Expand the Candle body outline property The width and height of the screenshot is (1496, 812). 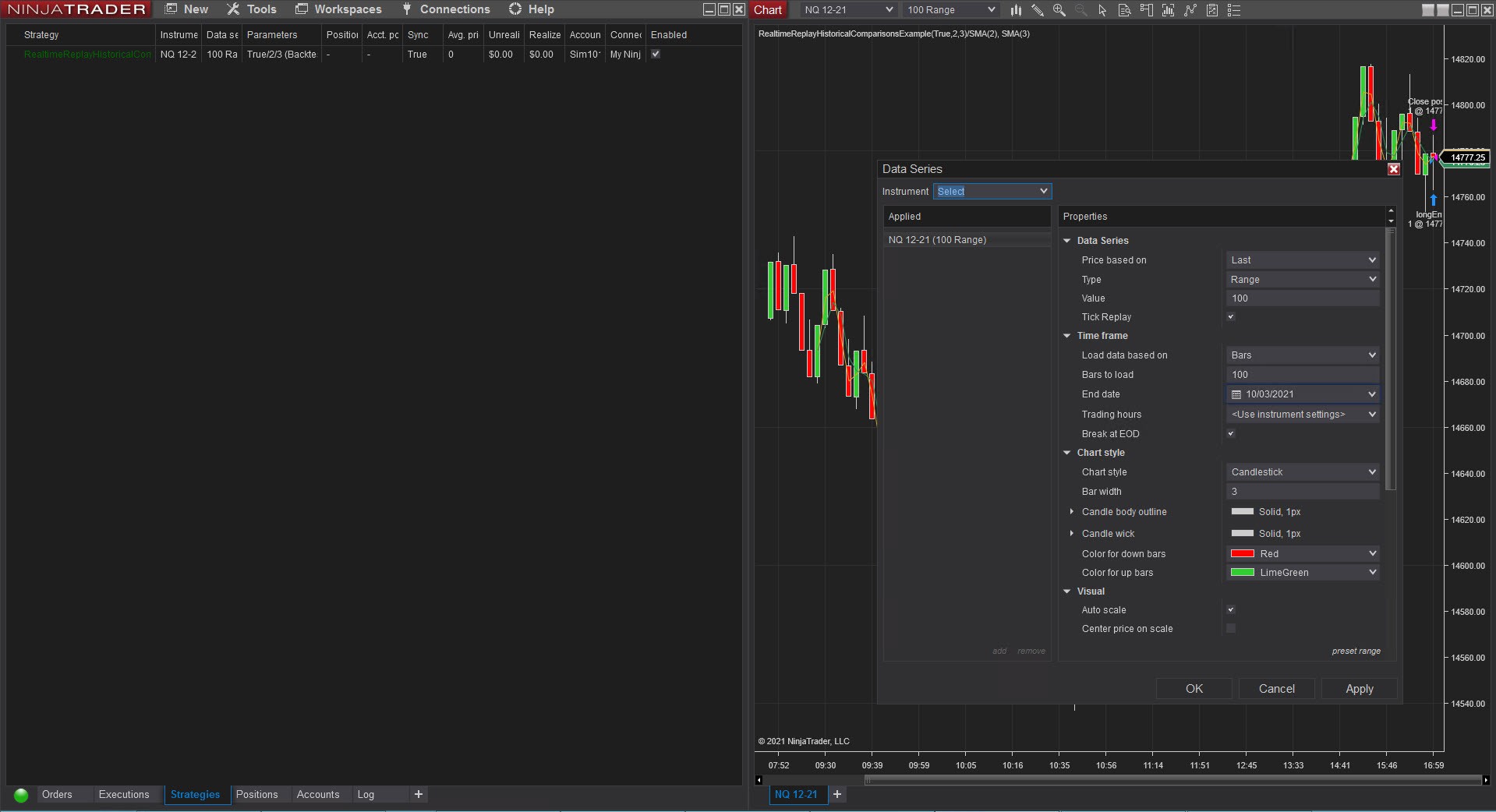(1072, 512)
